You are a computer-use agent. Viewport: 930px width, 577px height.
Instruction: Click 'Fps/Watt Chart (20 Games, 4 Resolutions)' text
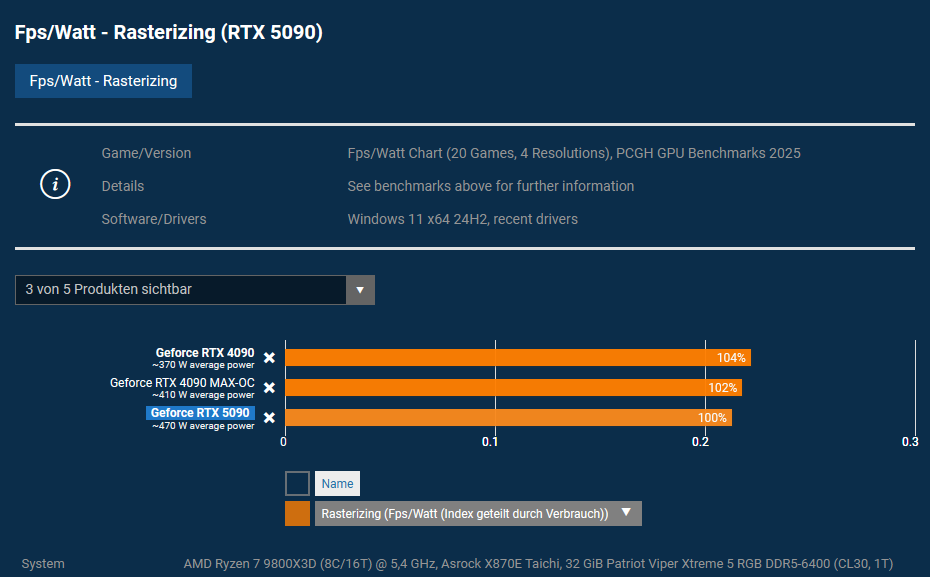(x=479, y=153)
